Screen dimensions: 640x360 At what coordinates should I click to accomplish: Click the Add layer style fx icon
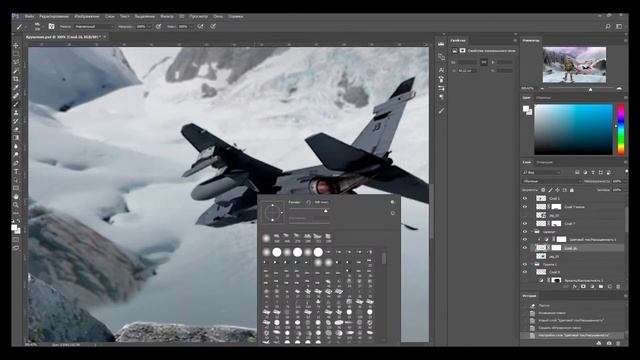point(574,287)
